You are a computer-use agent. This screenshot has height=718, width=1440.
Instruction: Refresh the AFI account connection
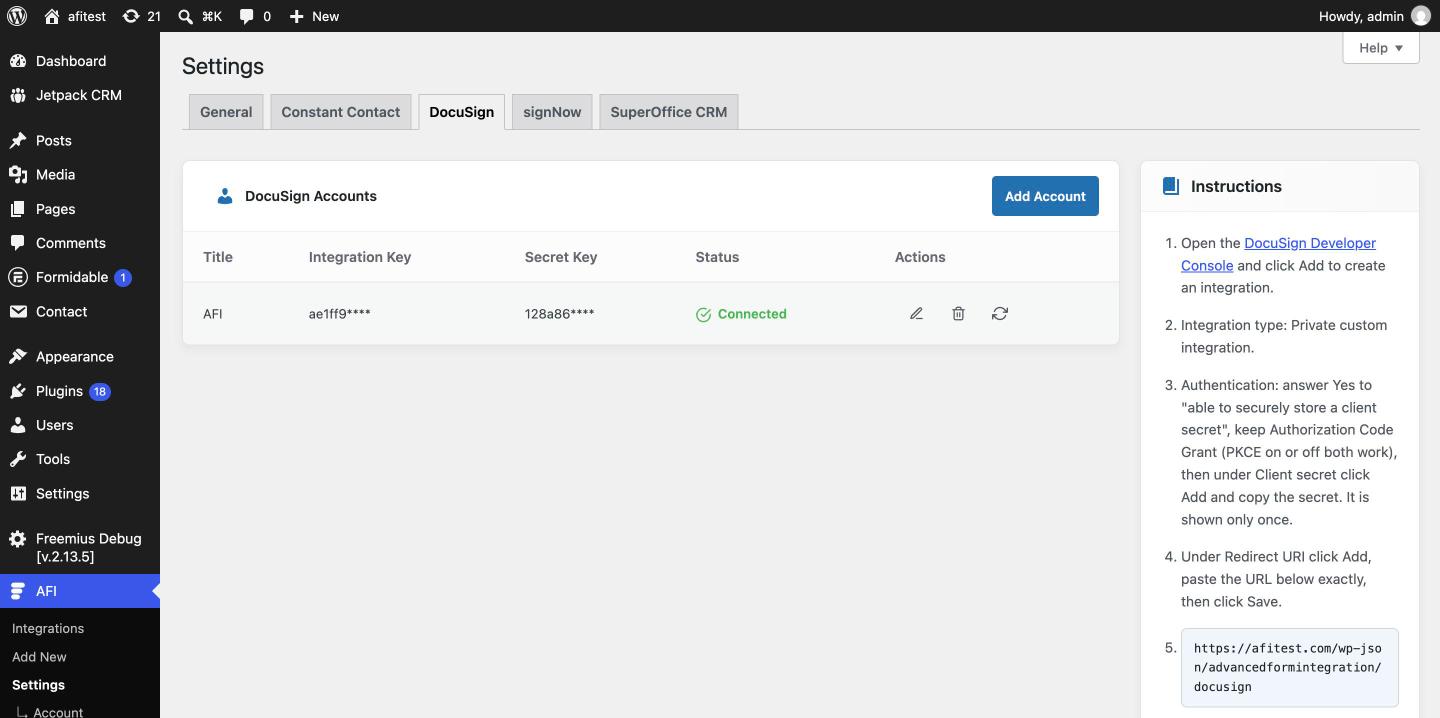pyautogui.click(x=1000, y=314)
